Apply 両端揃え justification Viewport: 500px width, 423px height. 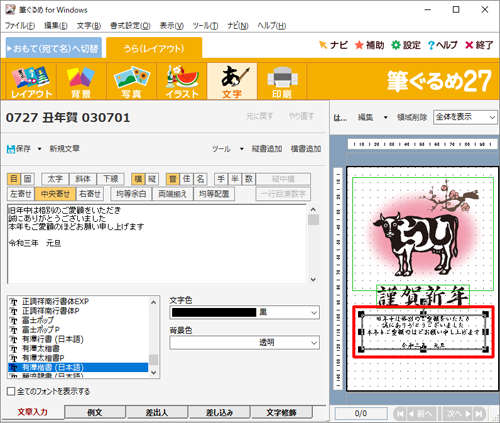pos(172,194)
